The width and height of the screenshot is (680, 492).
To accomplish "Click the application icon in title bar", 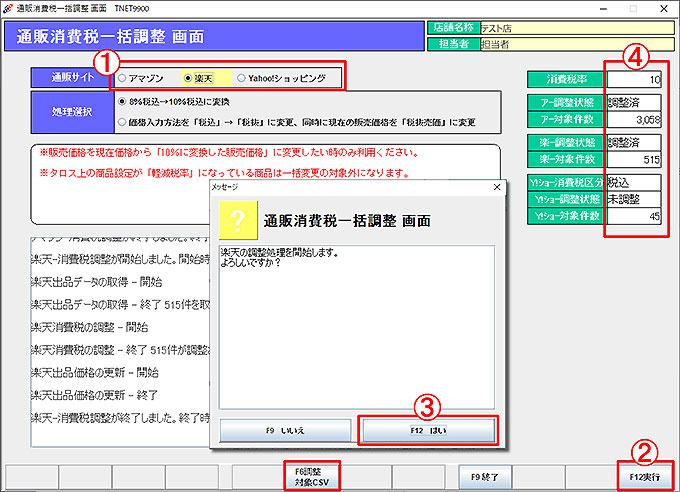I will [x=7, y=8].
